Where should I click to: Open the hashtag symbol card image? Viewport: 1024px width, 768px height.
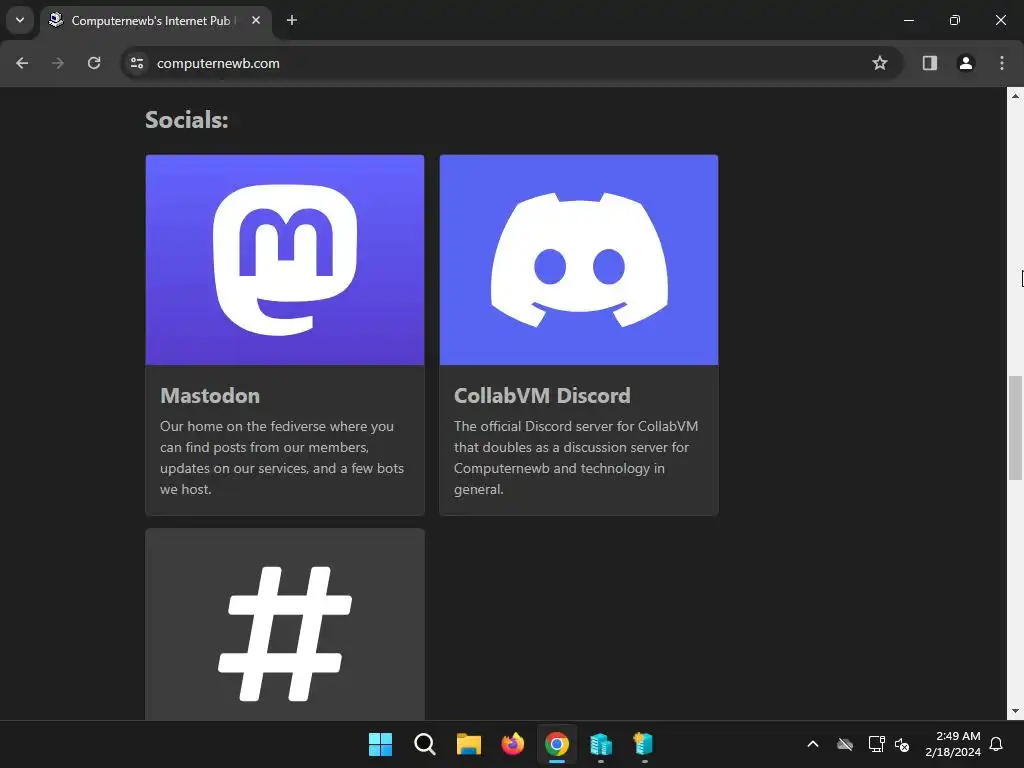(285, 625)
